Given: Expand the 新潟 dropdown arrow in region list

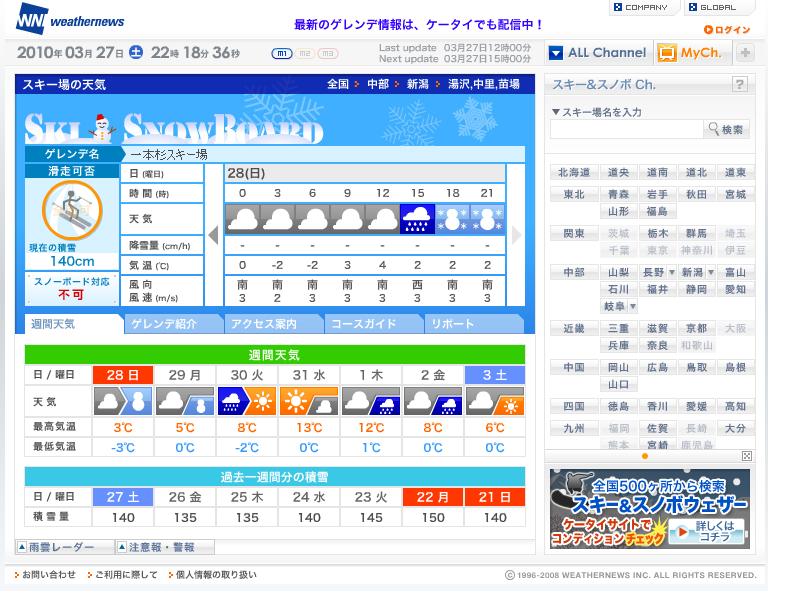Looking at the screenshot, I should coord(711,272).
